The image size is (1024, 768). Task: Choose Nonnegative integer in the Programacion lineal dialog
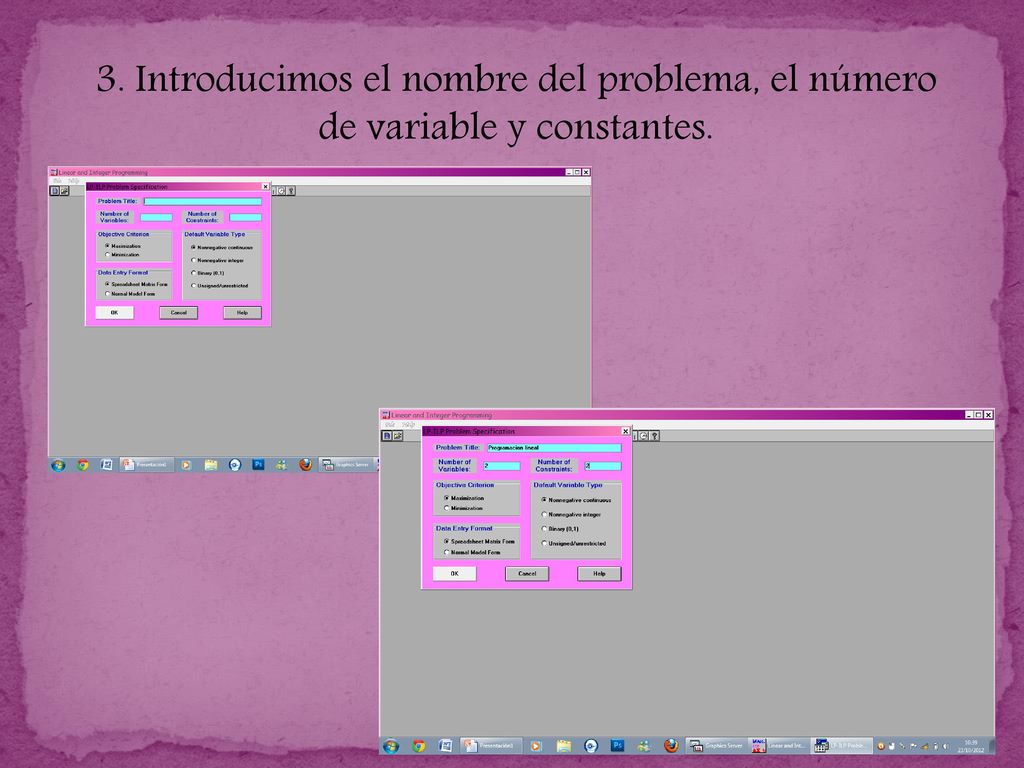tap(571, 515)
